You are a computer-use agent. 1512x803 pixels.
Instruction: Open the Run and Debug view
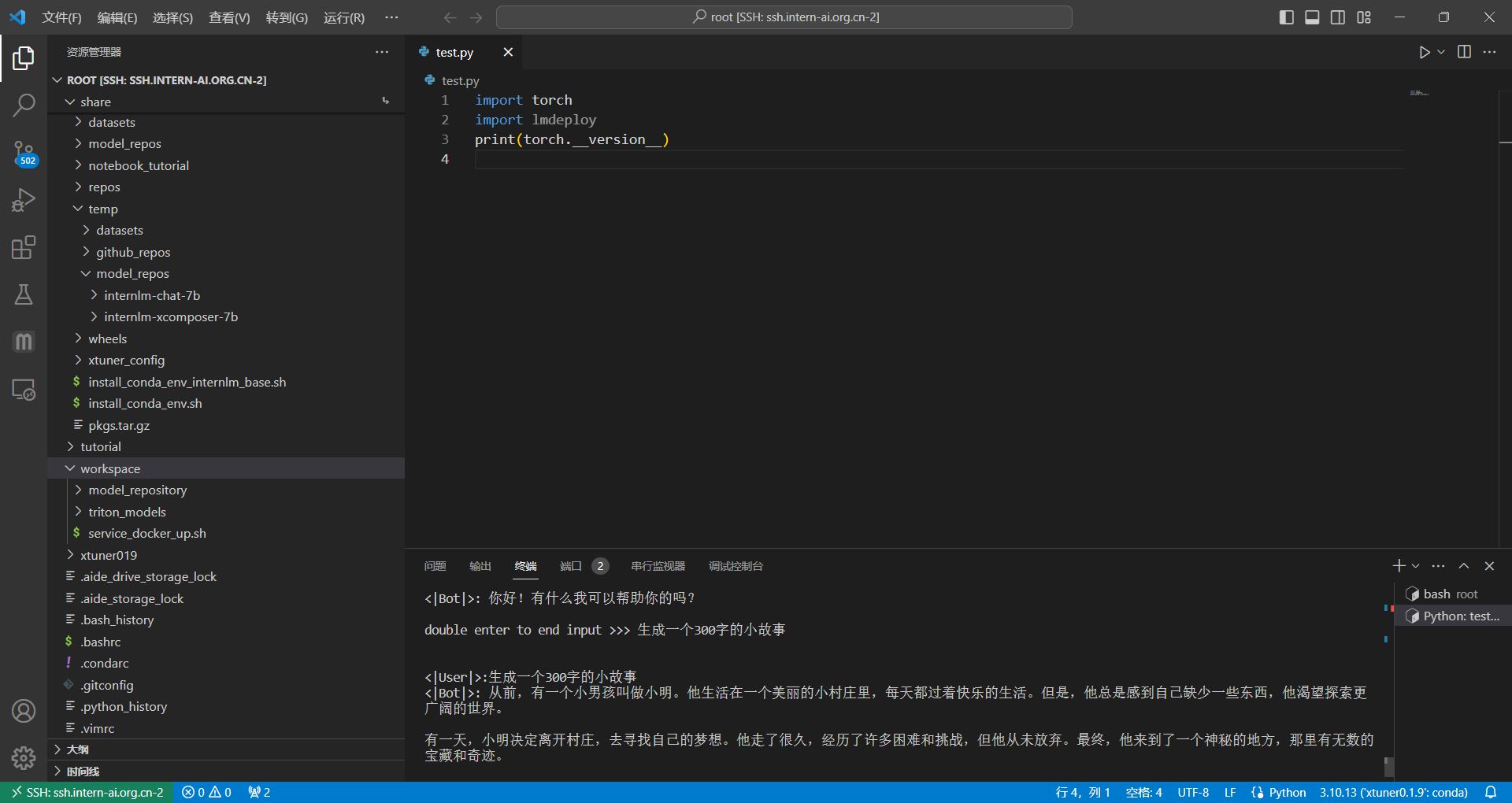pyautogui.click(x=24, y=200)
